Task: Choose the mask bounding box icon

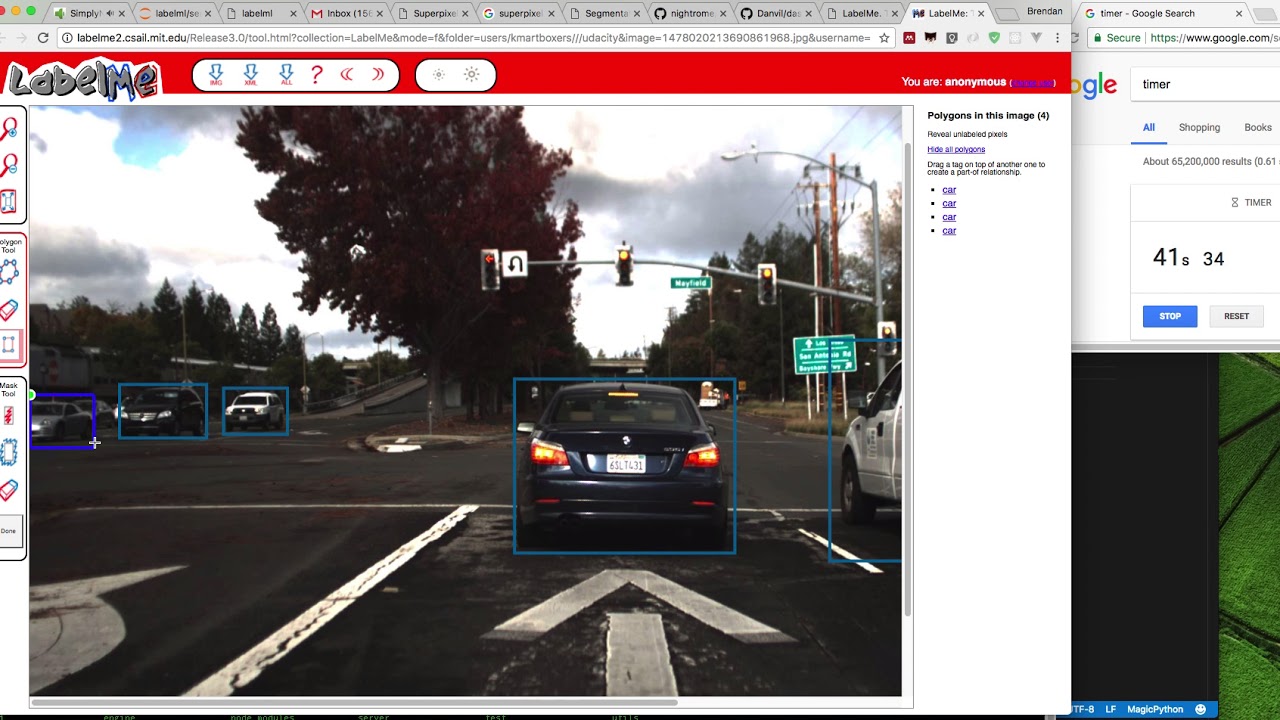Action: click(x=9, y=452)
